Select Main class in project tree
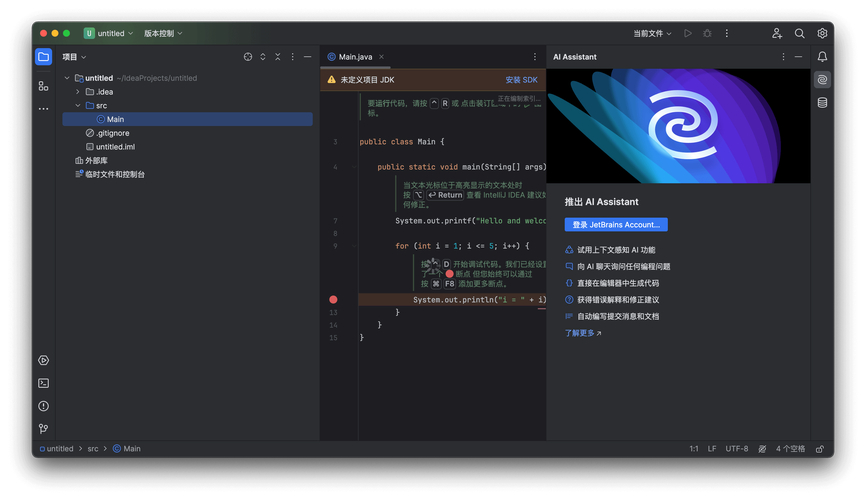This screenshot has width=866, height=500. (188, 119)
